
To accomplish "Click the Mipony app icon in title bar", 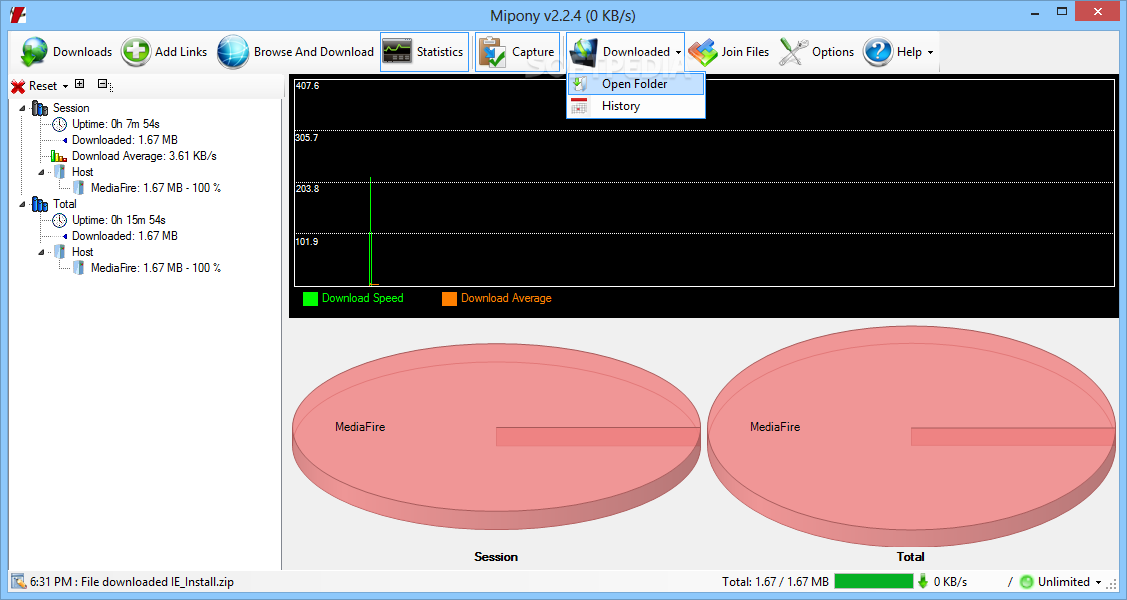I will coord(18,14).
